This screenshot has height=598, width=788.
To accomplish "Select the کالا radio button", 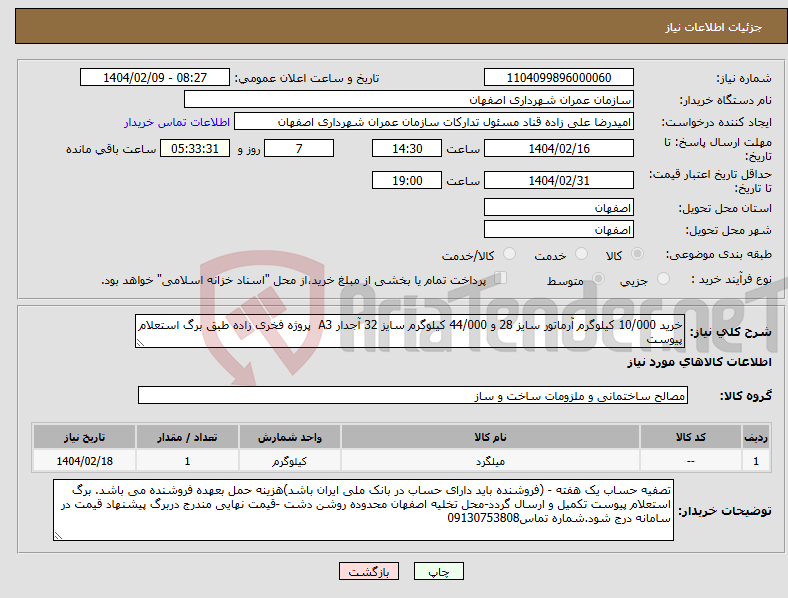I will click(637, 254).
